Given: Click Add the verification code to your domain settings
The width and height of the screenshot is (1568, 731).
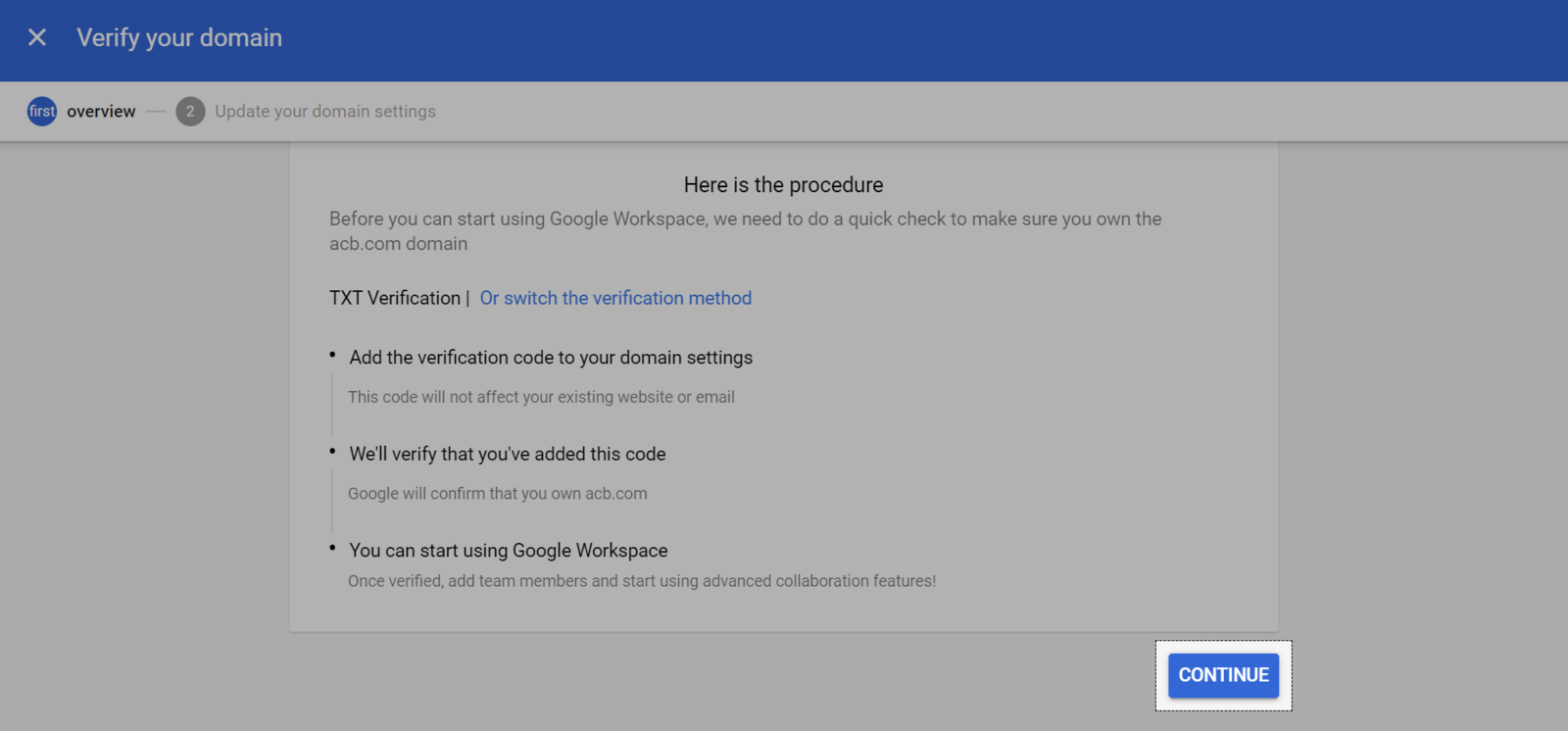Looking at the screenshot, I should pos(551,358).
